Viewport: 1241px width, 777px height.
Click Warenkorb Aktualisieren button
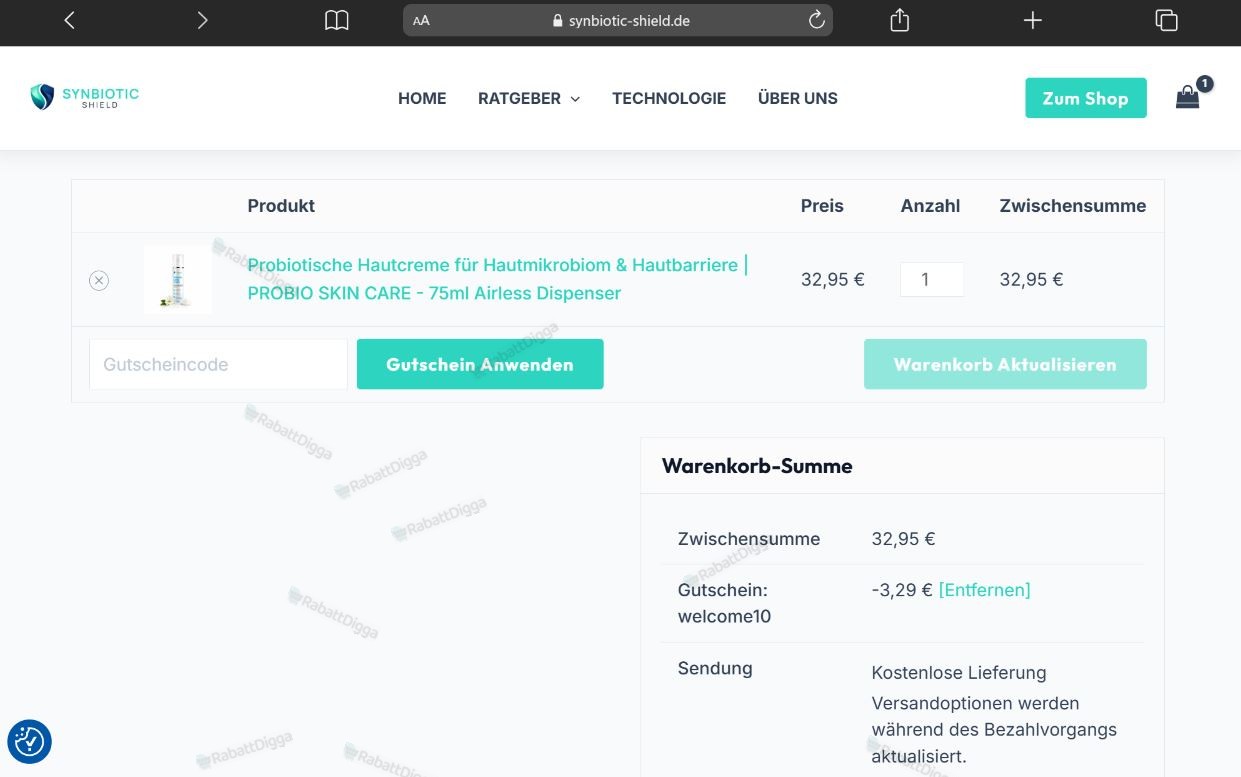1005,364
